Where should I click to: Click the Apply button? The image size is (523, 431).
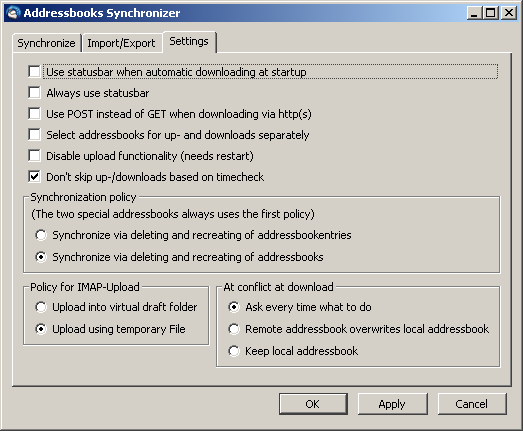click(392, 404)
